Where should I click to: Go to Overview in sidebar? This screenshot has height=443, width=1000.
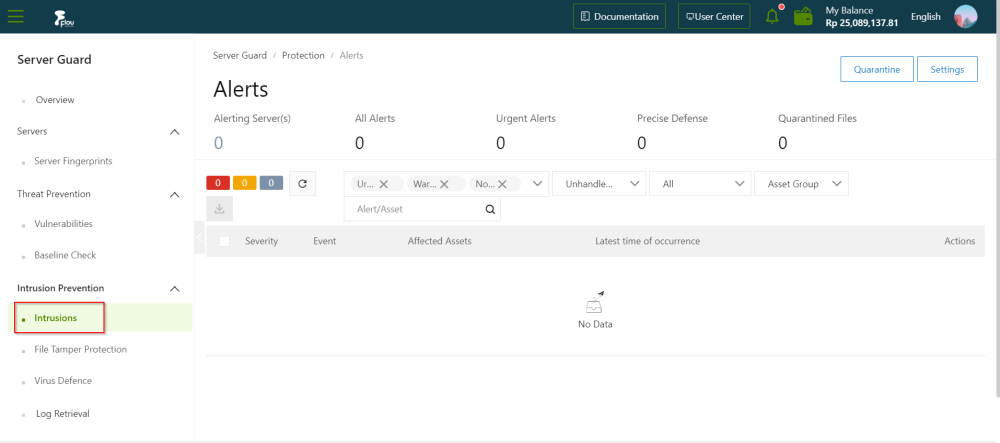point(55,100)
